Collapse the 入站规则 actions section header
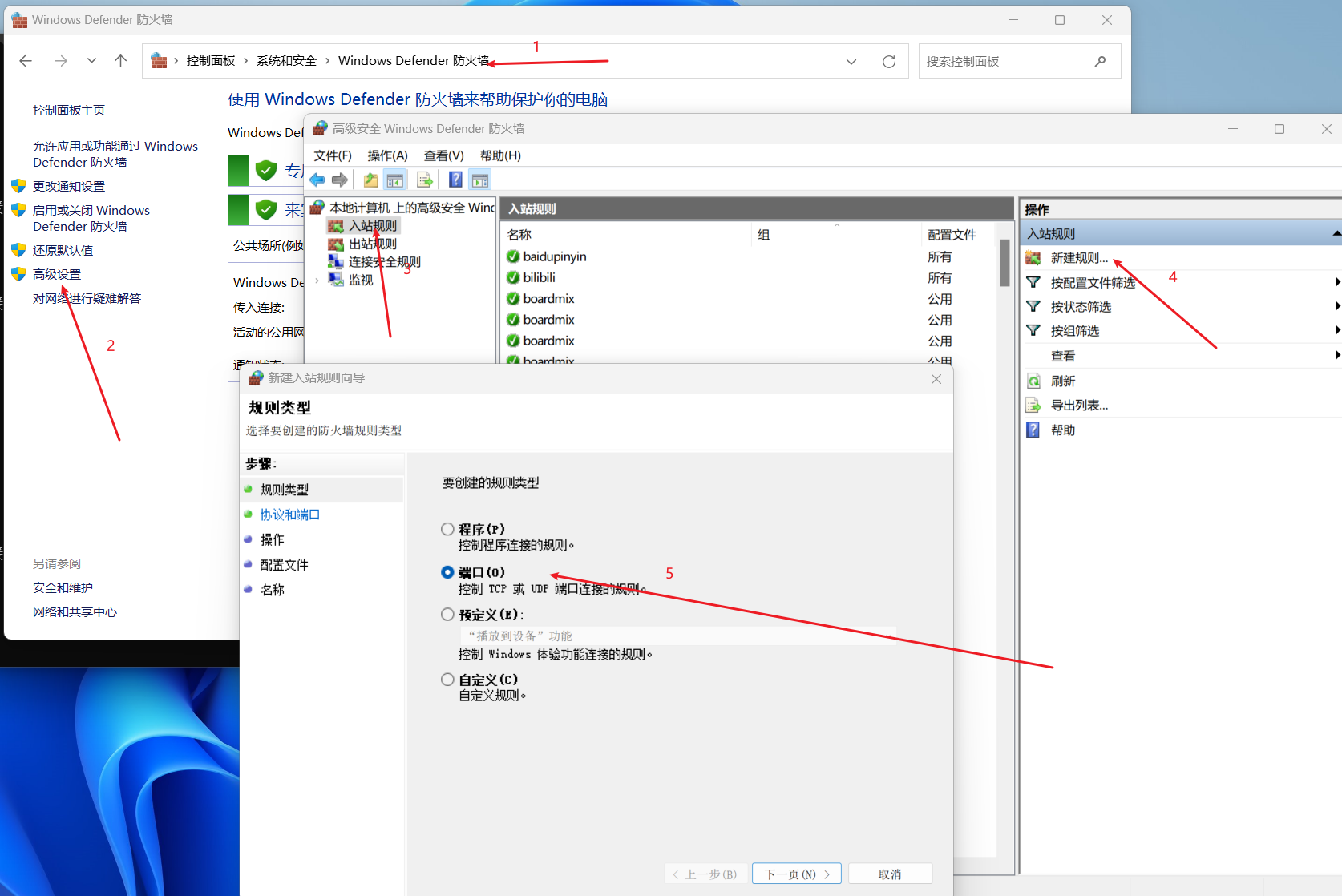 point(1336,233)
